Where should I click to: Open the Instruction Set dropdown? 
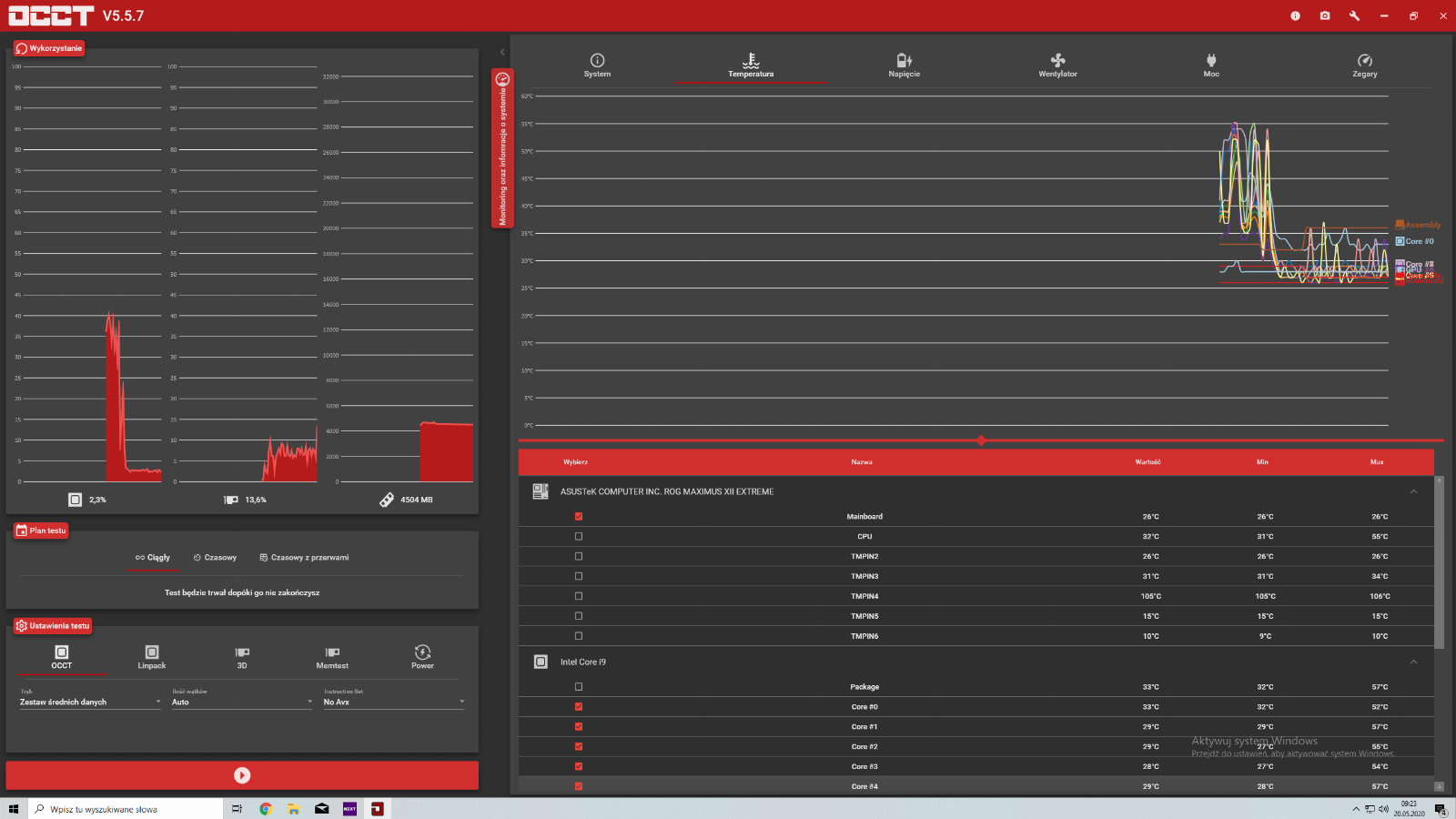coord(394,702)
